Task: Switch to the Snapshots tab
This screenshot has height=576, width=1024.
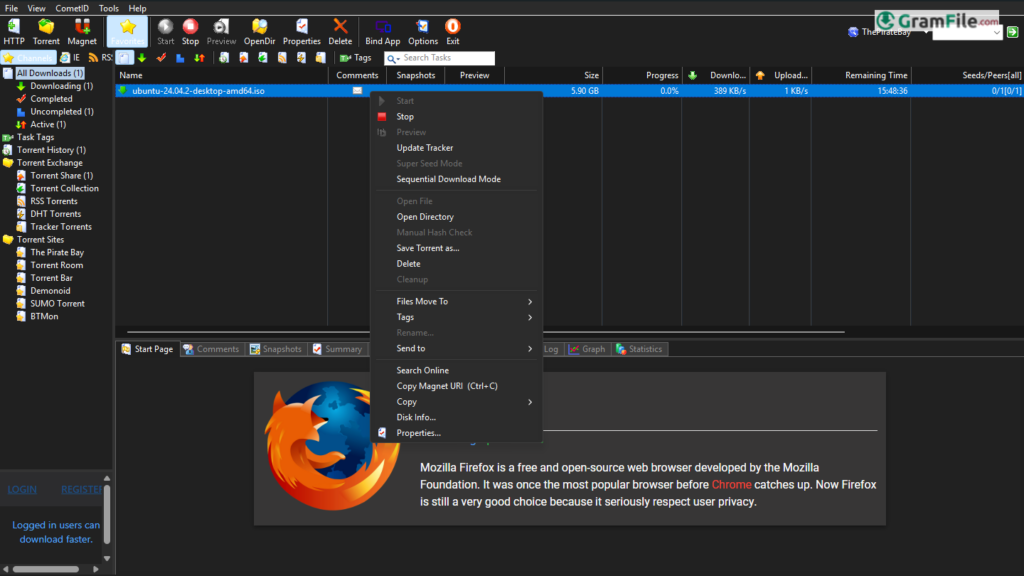Action: [276, 349]
